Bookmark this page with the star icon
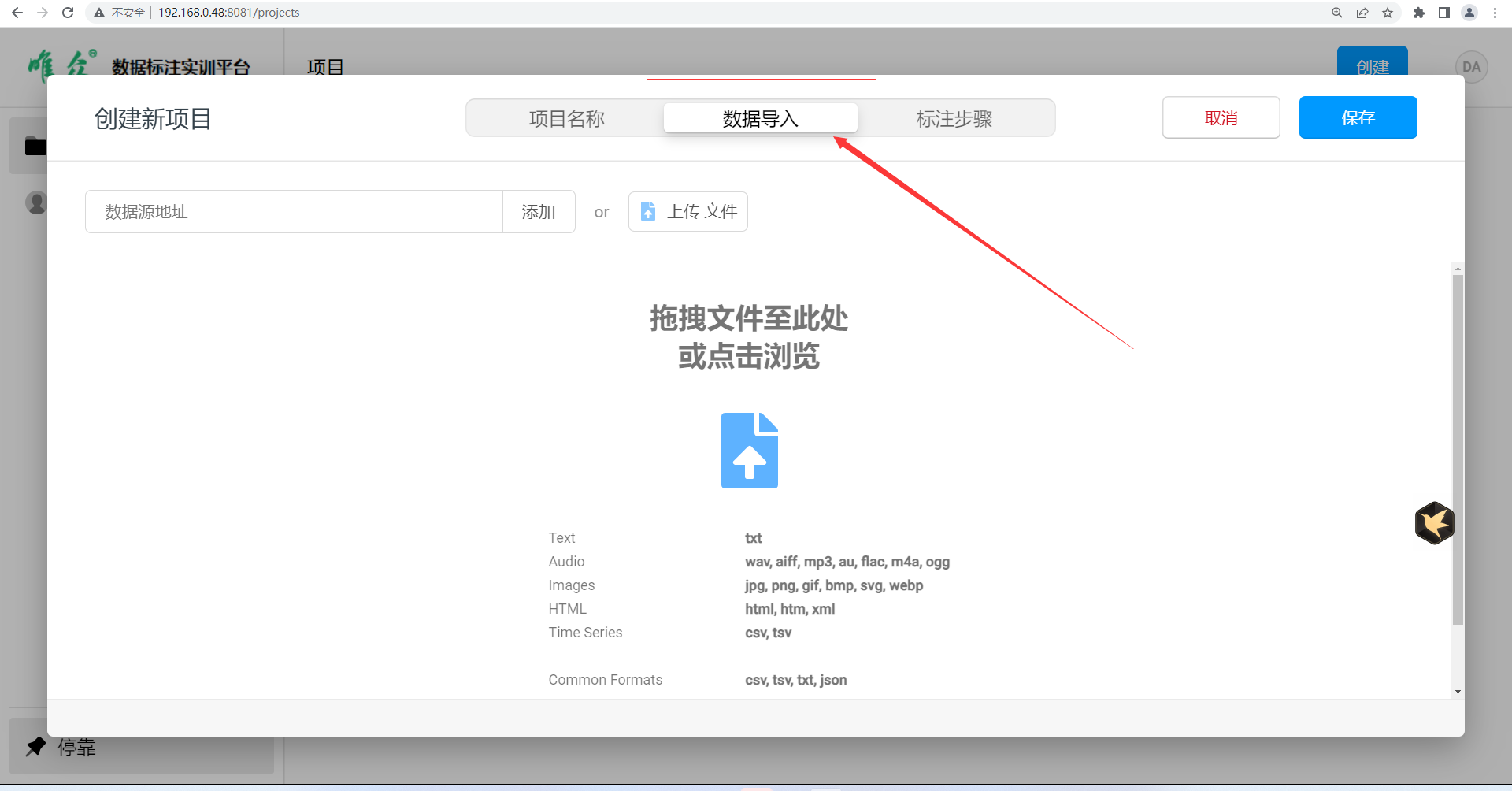1512x791 pixels. 1388,13
